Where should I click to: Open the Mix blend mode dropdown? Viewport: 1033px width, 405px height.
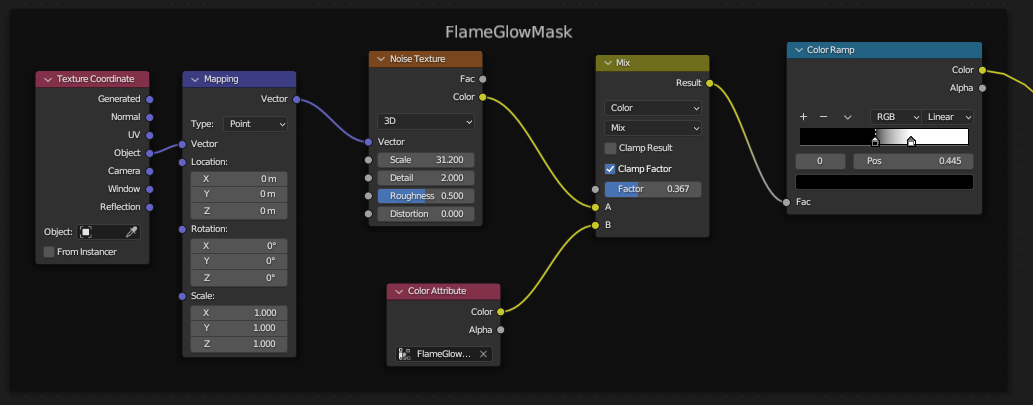pos(653,128)
